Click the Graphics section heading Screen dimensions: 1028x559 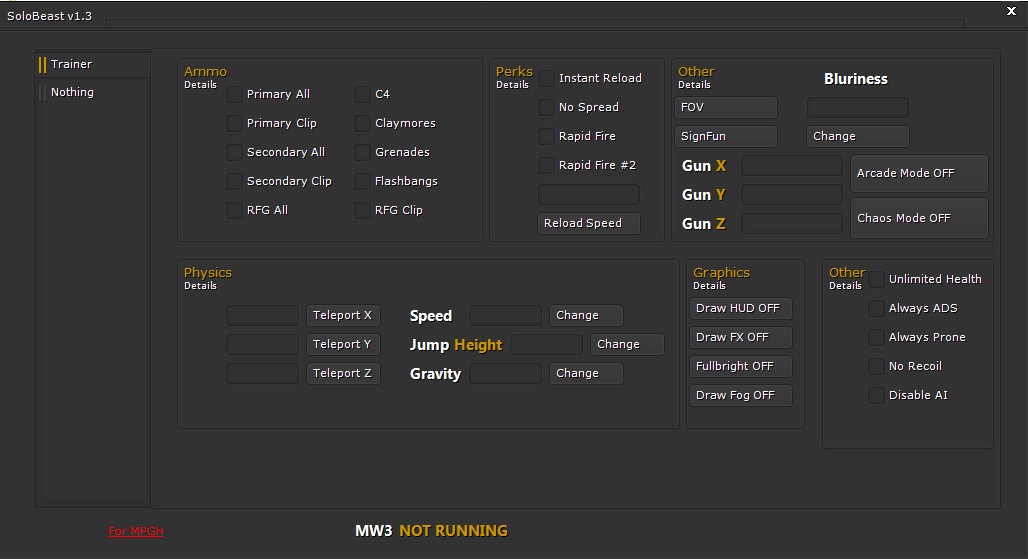(x=721, y=273)
